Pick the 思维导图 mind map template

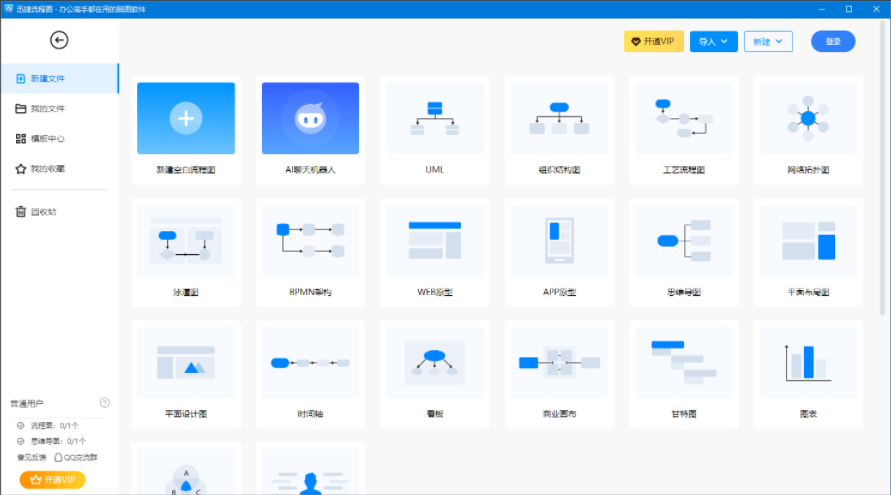point(683,250)
